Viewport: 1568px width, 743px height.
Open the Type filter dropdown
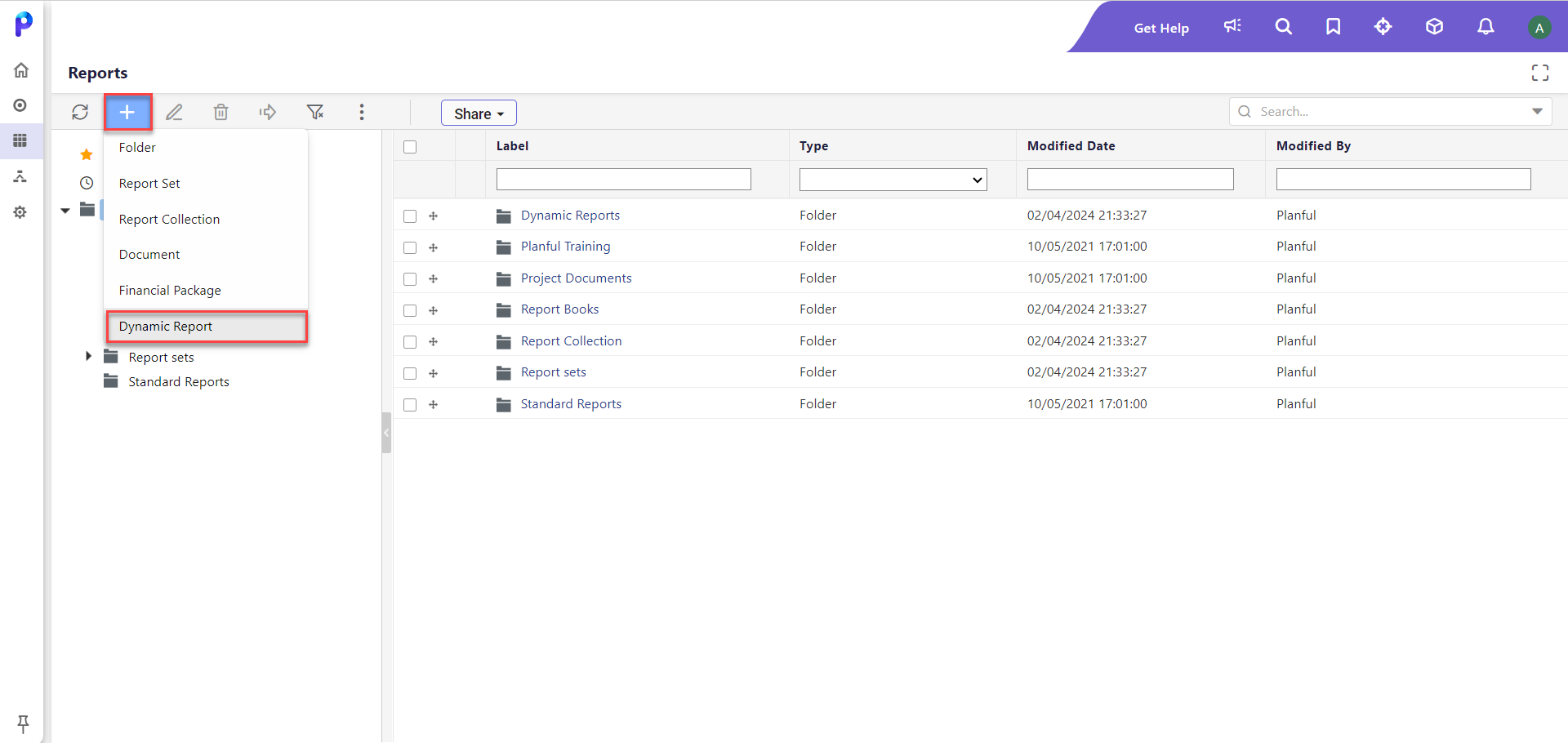click(893, 180)
